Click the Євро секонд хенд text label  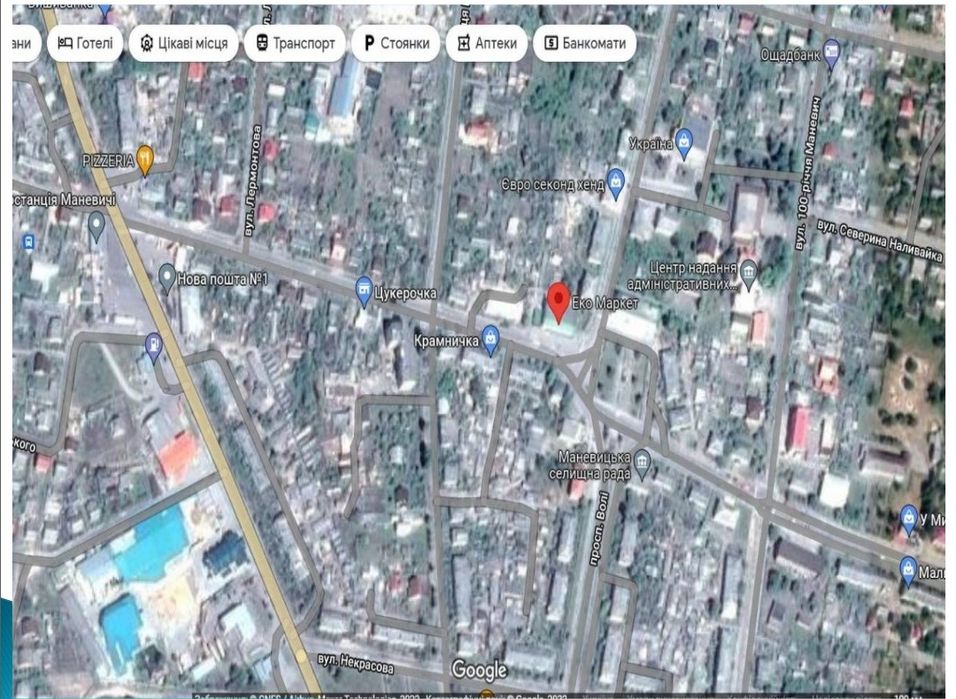(x=552, y=184)
